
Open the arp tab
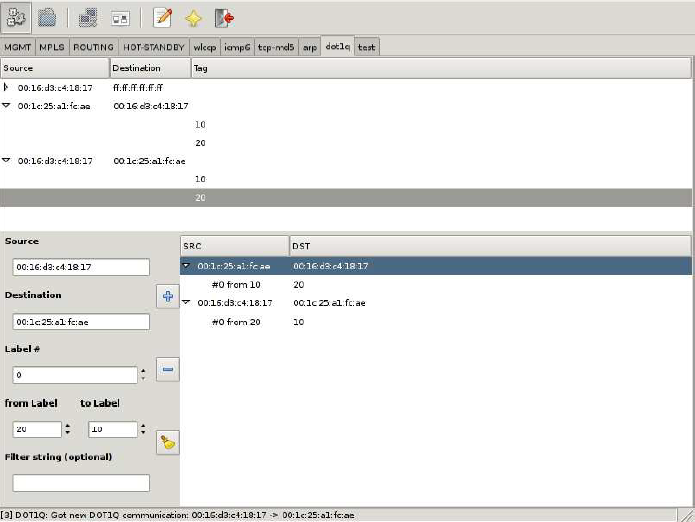(309, 47)
